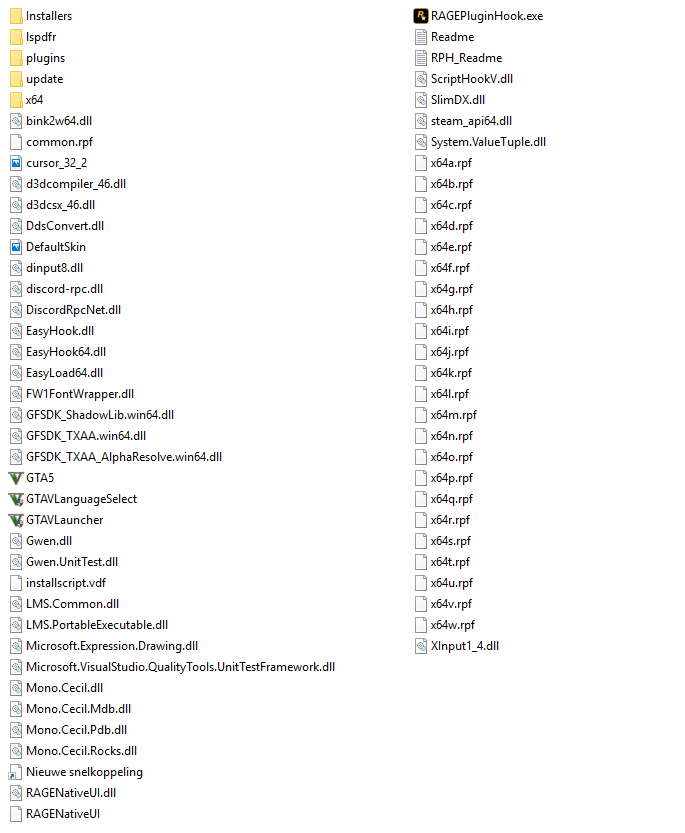
Task: Click the DefaultSkin image icon
Action: point(16,247)
